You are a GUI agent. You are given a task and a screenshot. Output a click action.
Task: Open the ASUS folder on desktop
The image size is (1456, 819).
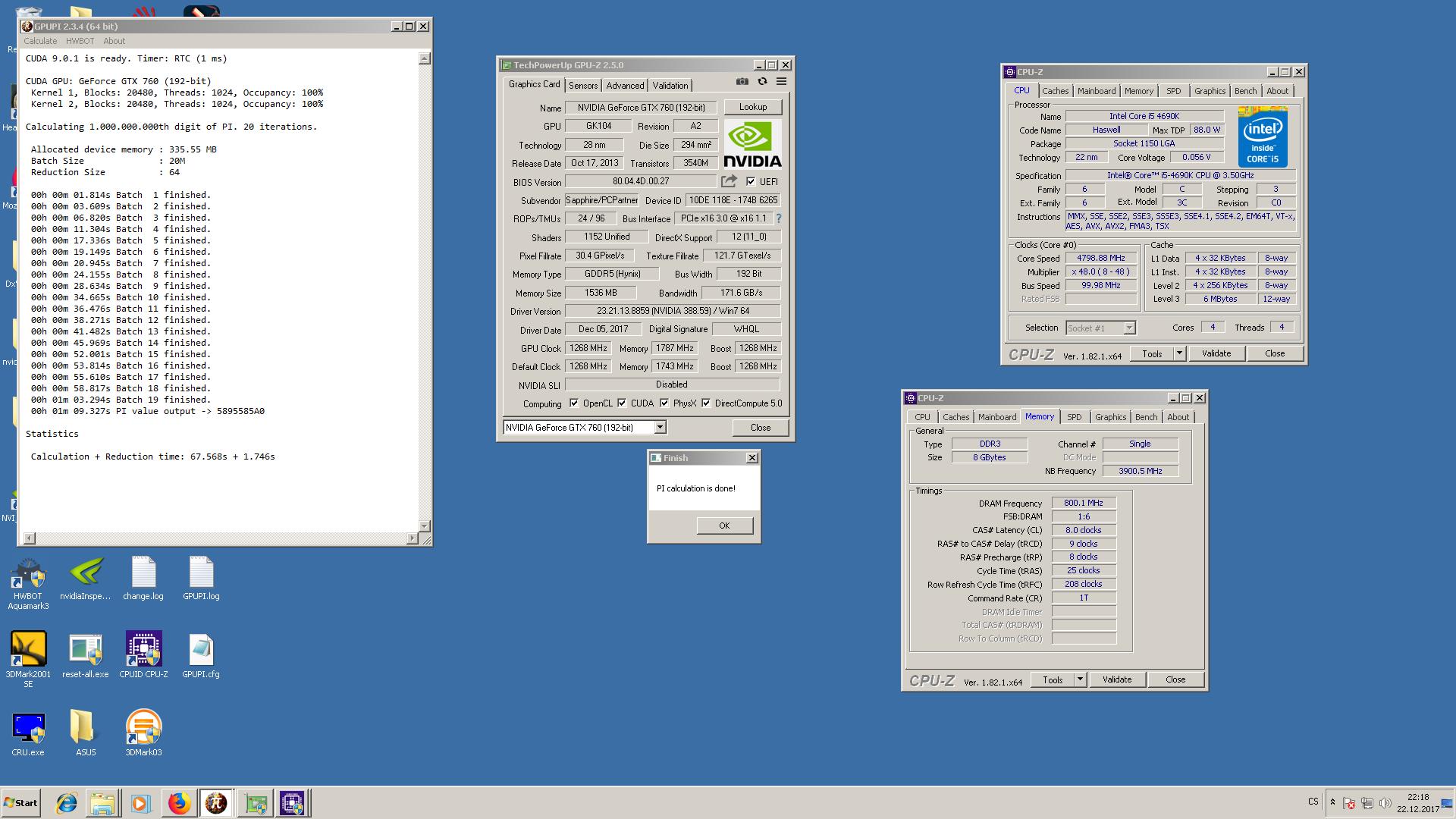pos(86,734)
